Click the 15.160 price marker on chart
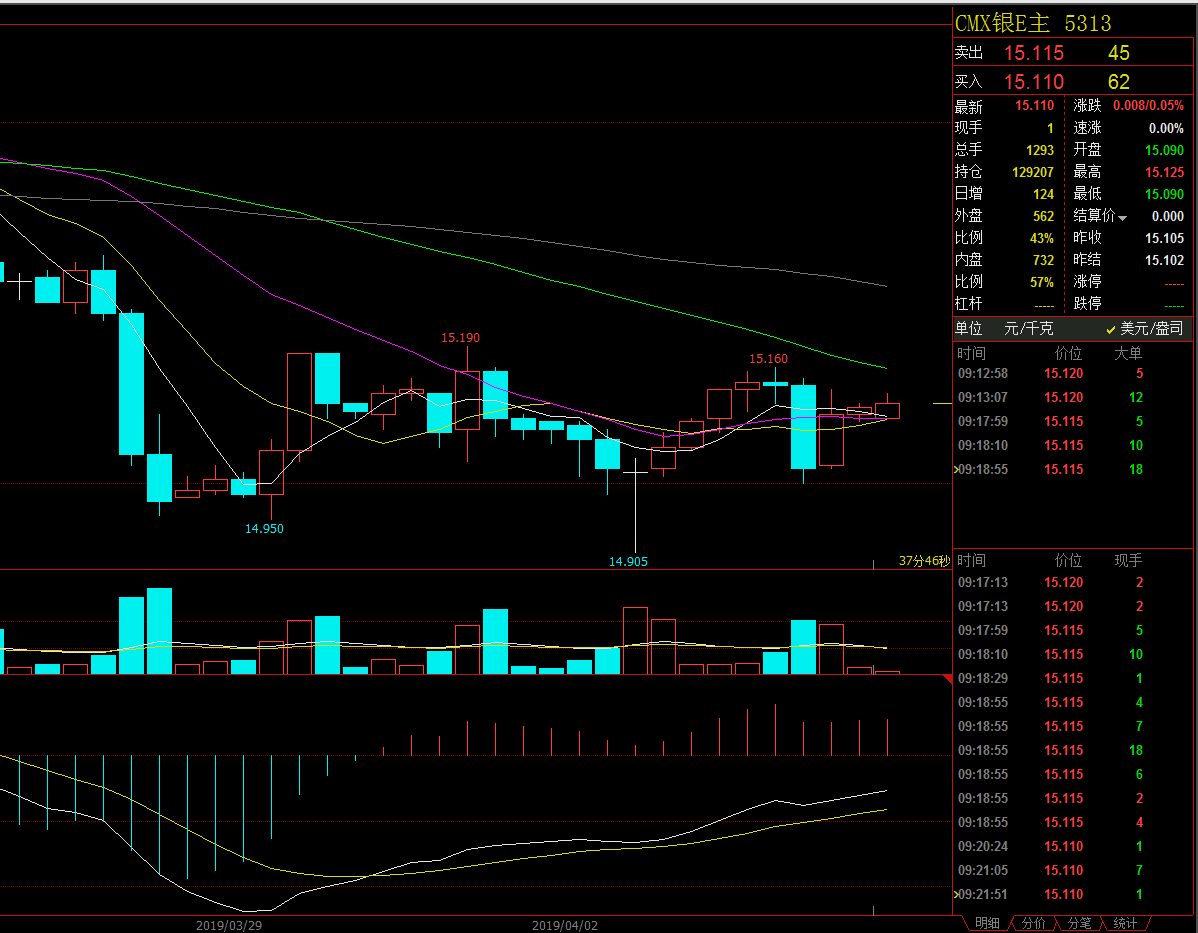This screenshot has height=933, width=1198. click(x=768, y=359)
